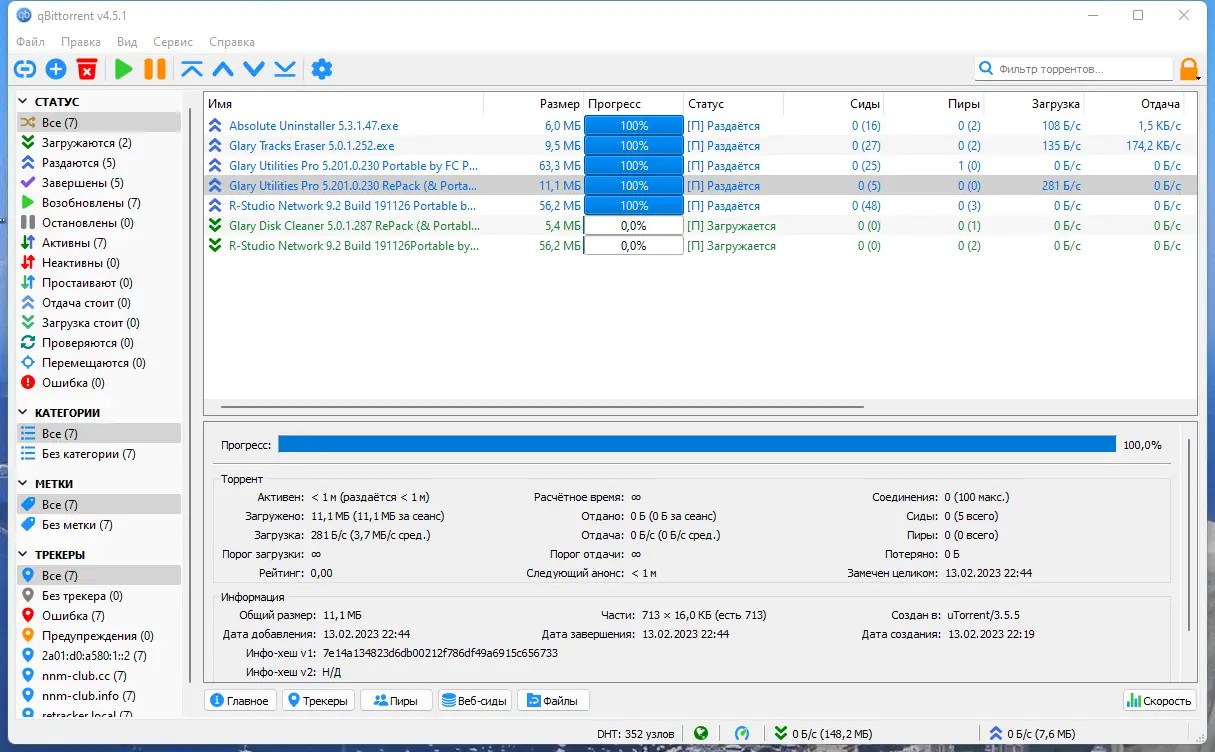
Task: Click the speedometer alternative speed limits icon
Action: coord(742,733)
